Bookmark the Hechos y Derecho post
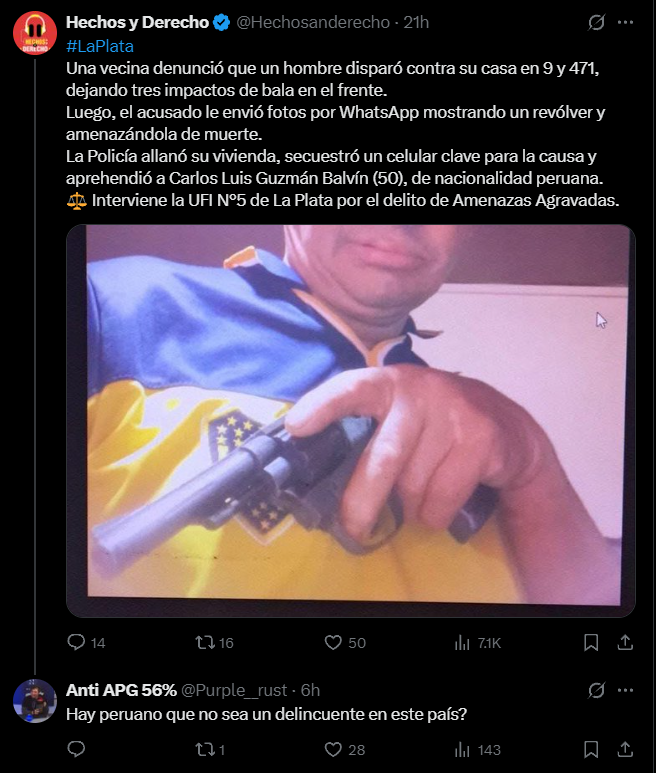656x773 pixels. pyautogui.click(x=591, y=642)
